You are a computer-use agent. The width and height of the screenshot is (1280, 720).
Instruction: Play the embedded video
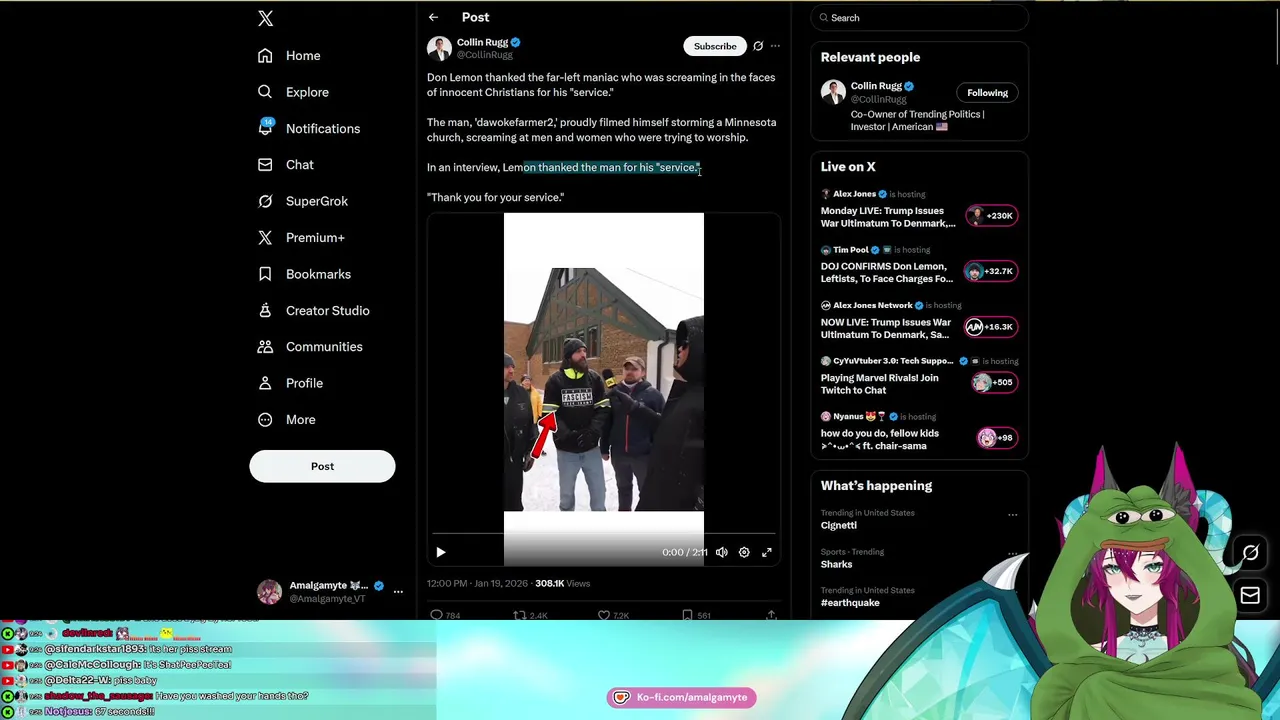point(441,552)
